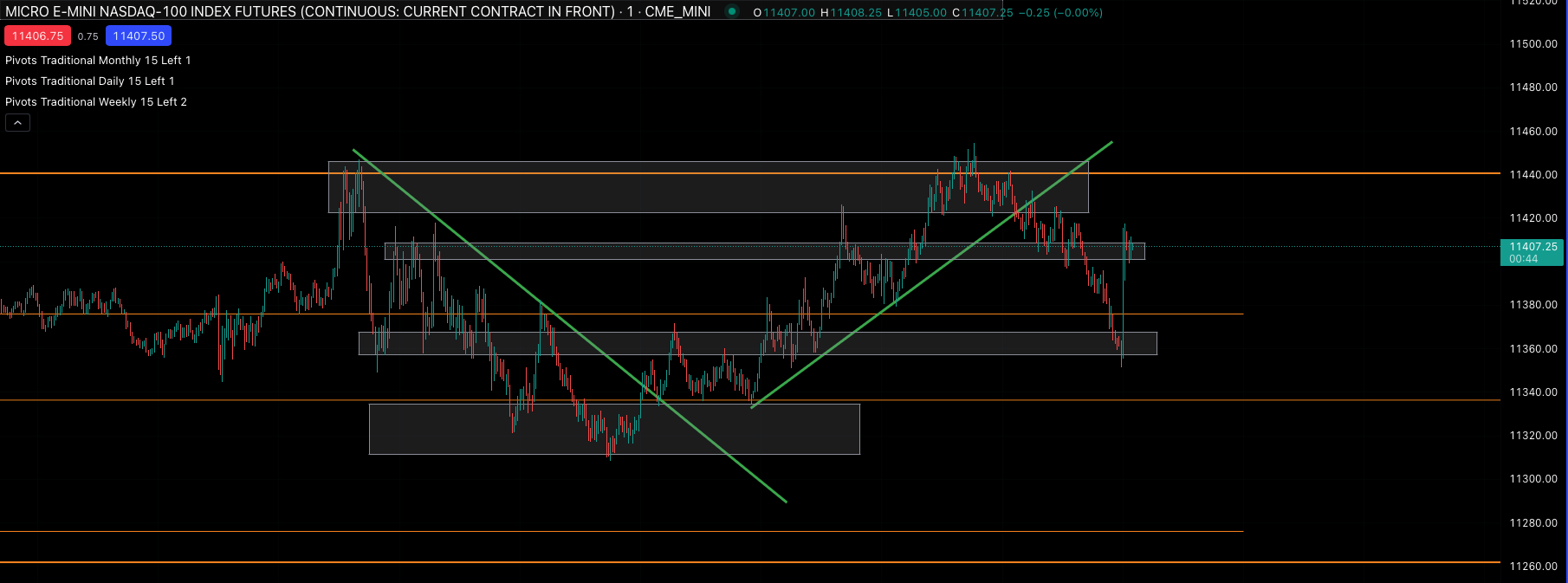Click the current price label 11407.25 on axis
The height and width of the screenshot is (583, 1568).
click(x=1532, y=252)
